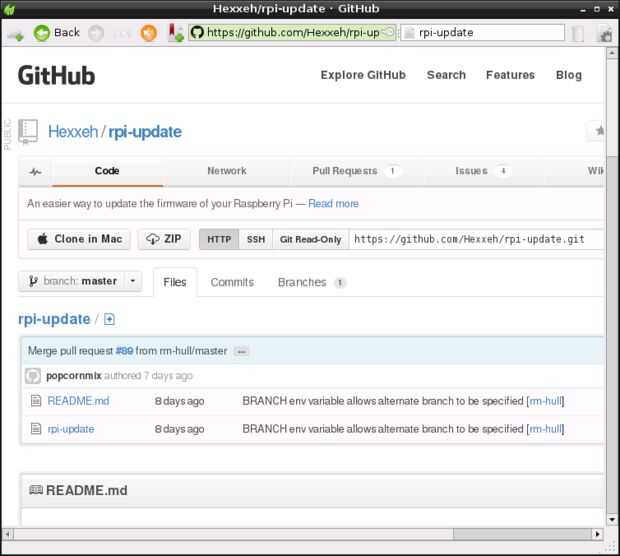Expand commit message ellipsis button

click(241, 352)
